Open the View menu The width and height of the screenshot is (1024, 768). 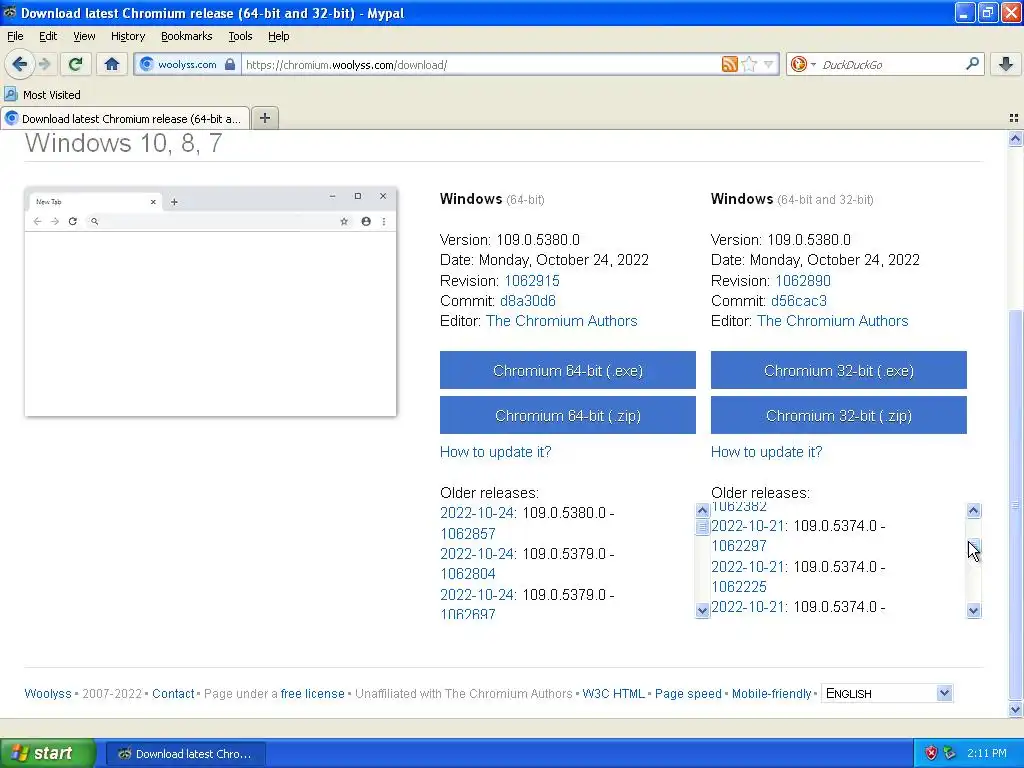[84, 36]
